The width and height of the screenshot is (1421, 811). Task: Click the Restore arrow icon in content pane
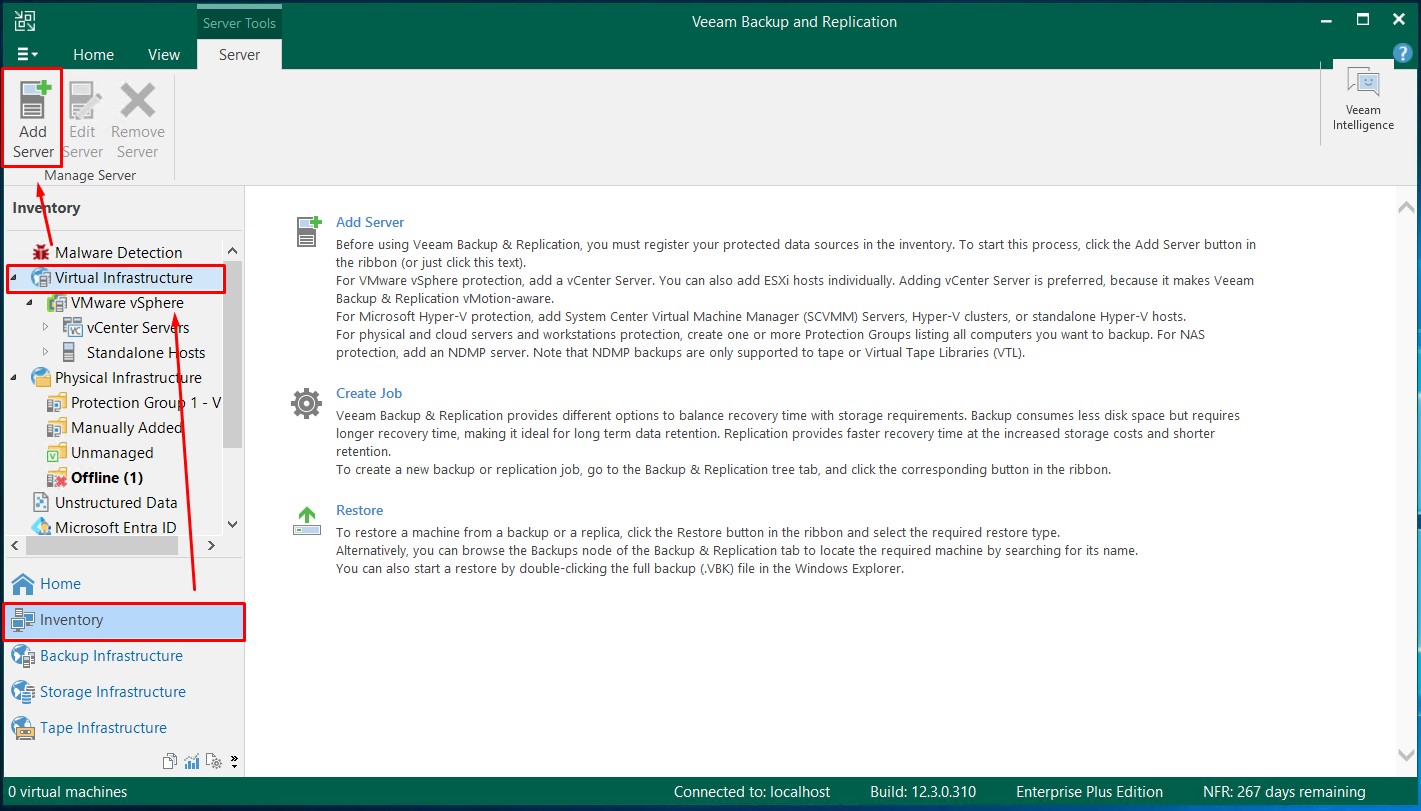(x=306, y=520)
